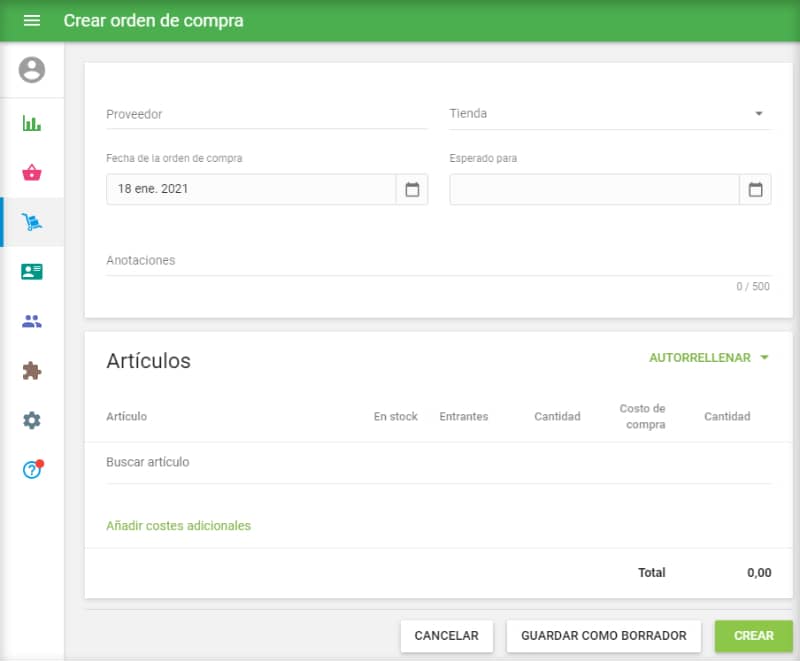The height and width of the screenshot is (662, 800).
Task: Click the Anotaciones text field
Action: coord(438,261)
